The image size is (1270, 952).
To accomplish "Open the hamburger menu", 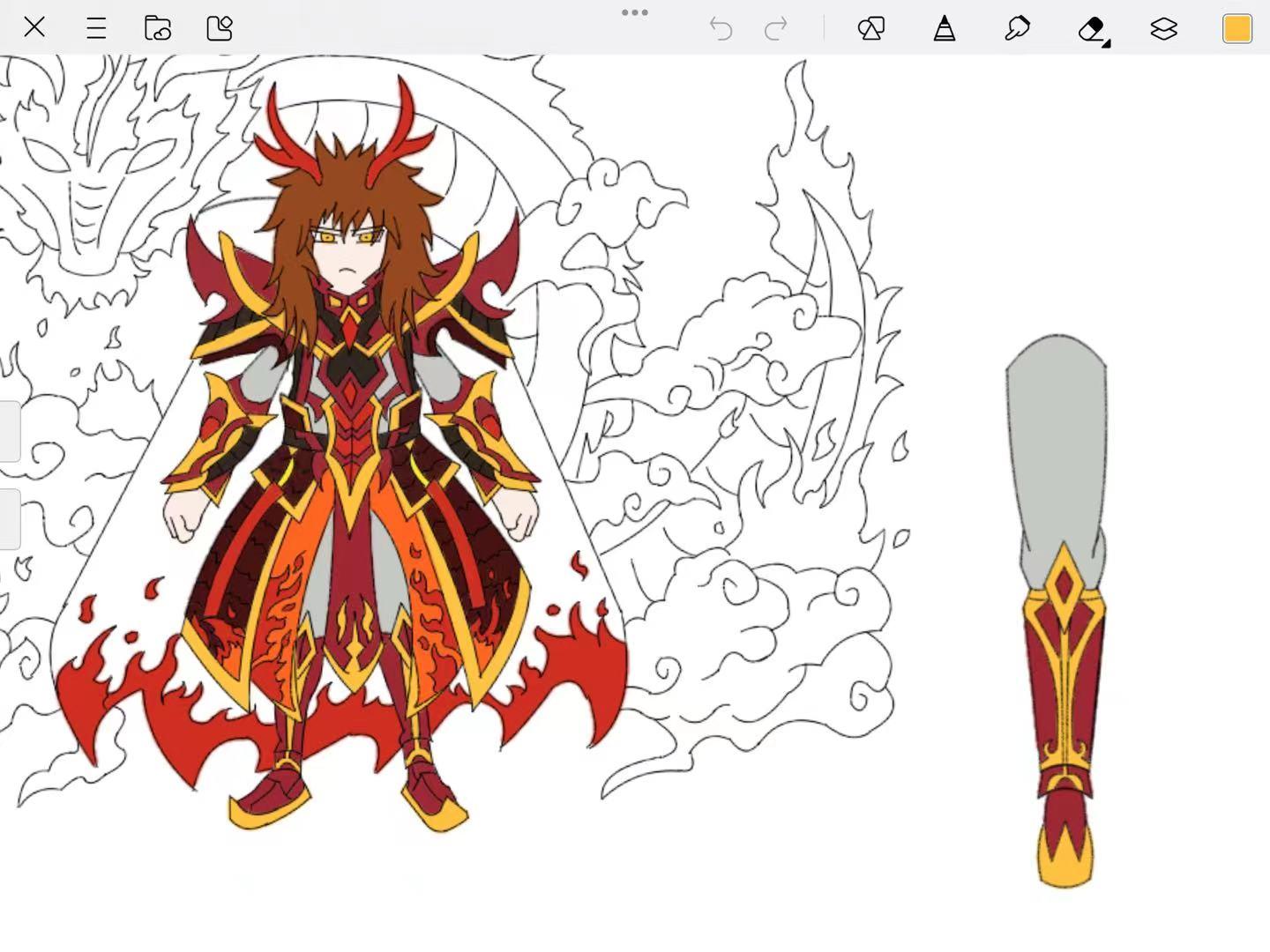I will tap(96, 28).
